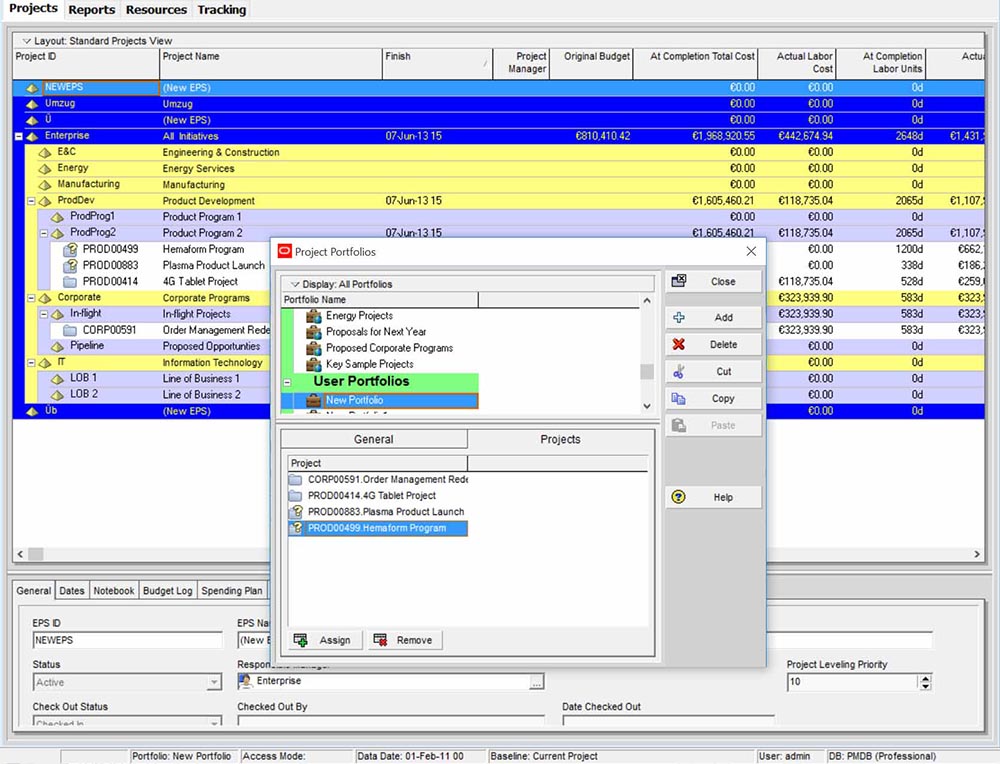This screenshot has height=764, width=1000.
Task: Click the EPS ID input field
Action: click(127, 640)
